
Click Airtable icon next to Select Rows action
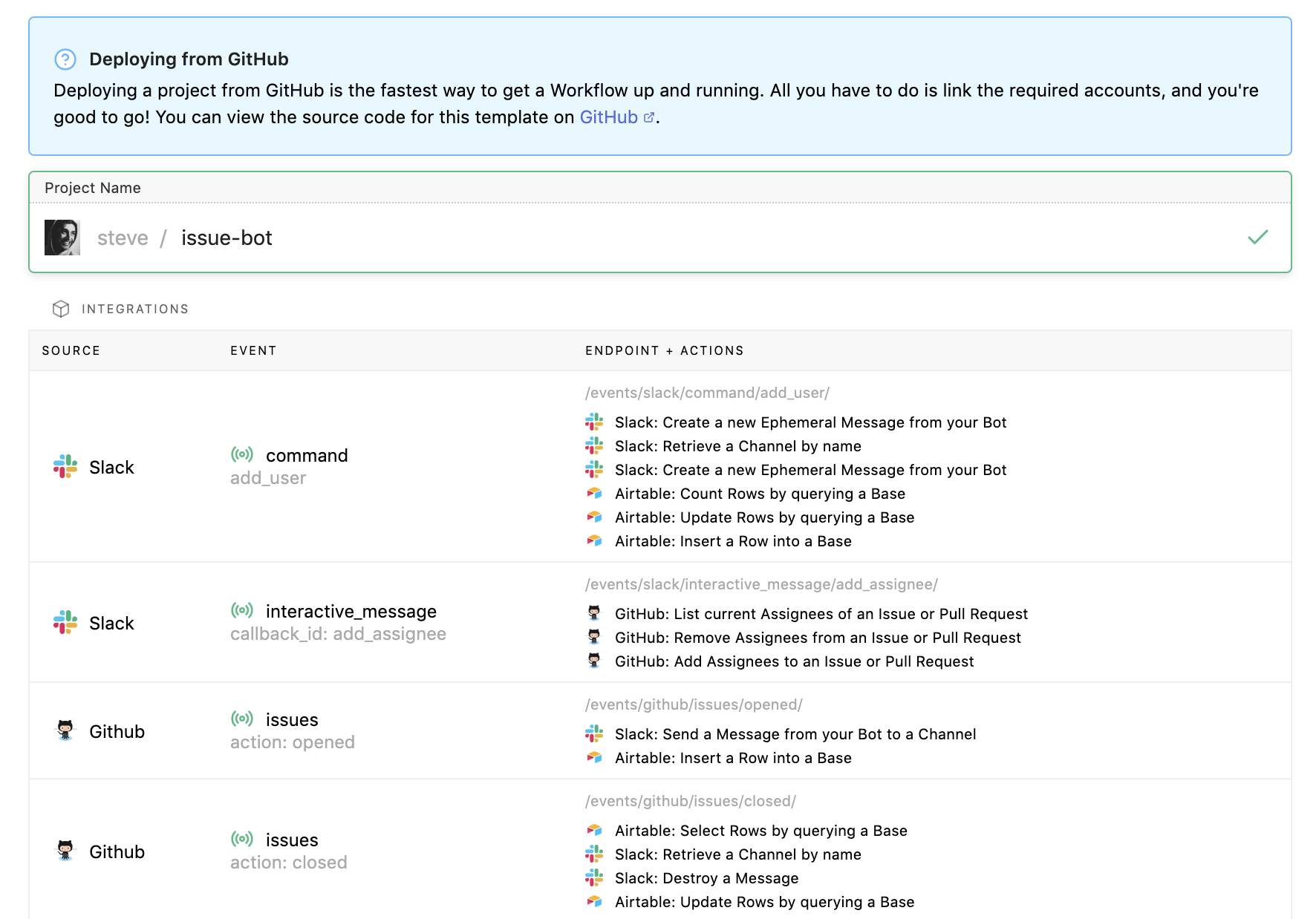[x=594, y=830]
